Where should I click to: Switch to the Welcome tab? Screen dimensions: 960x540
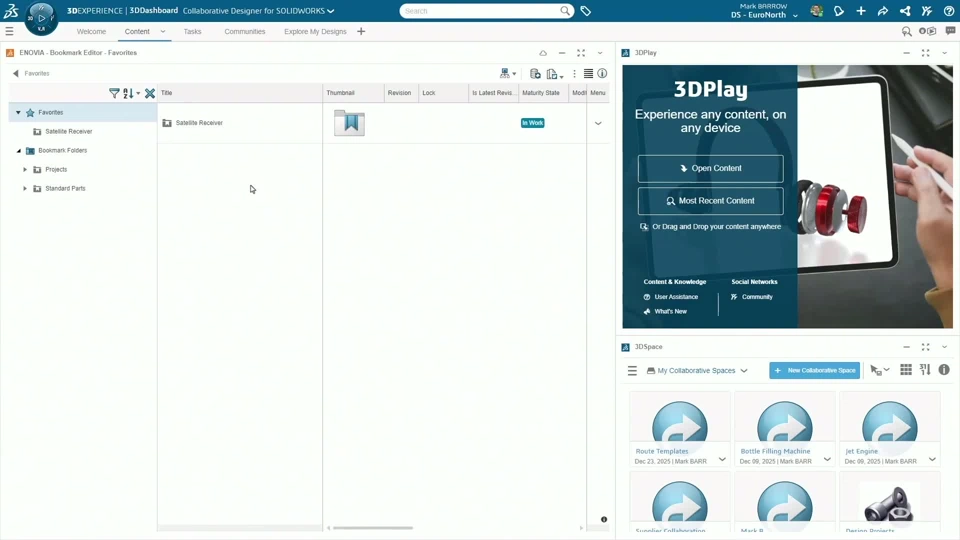[x=91, y=31]
